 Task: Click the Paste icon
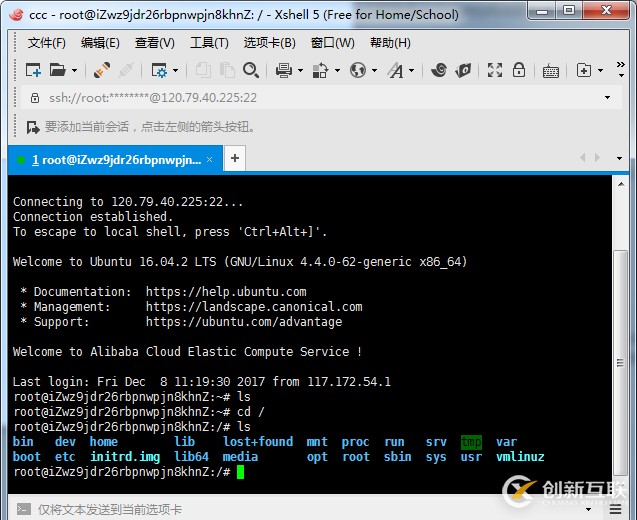tap(227, 70)
